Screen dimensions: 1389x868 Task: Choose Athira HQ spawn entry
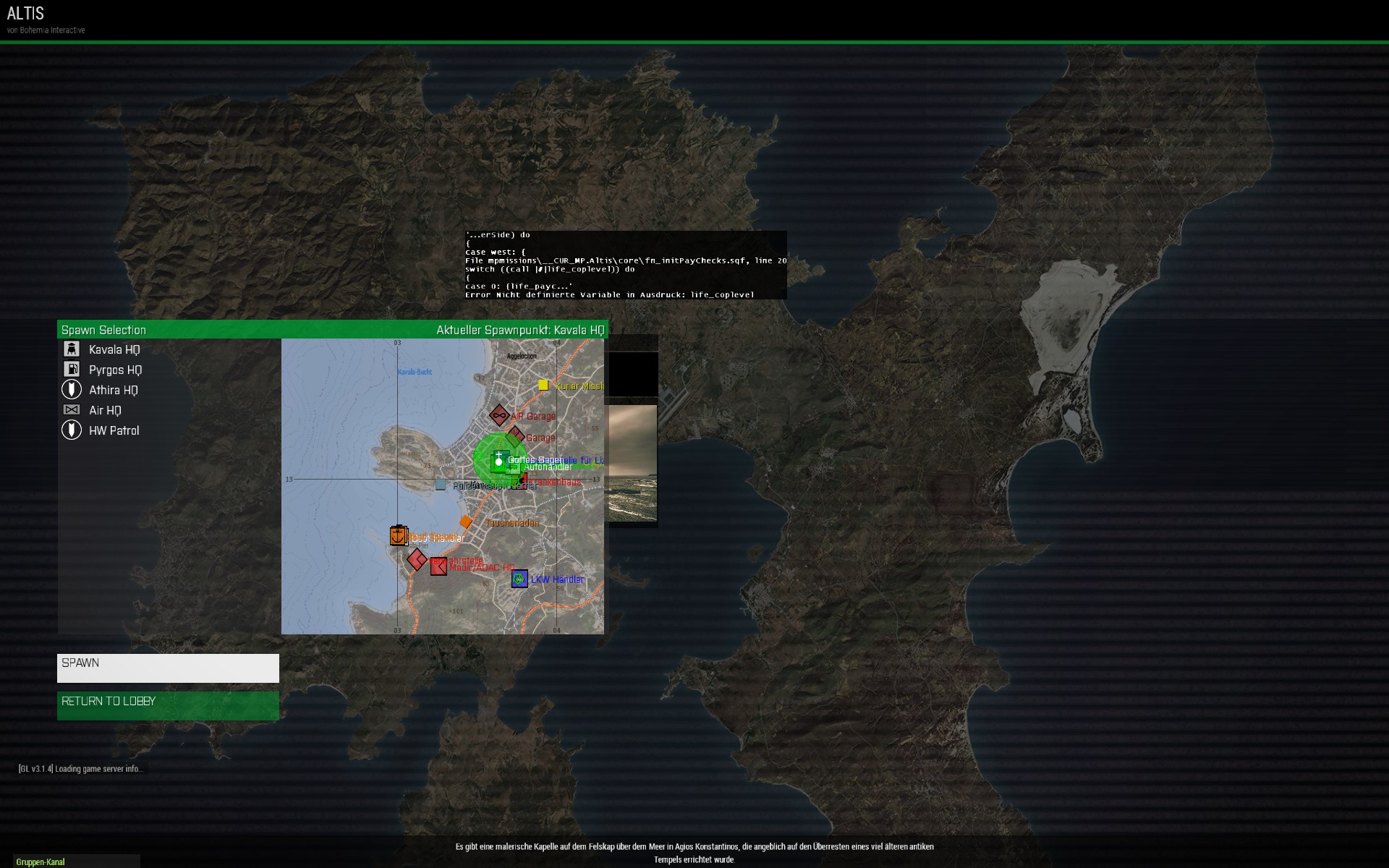pos(113,390)
